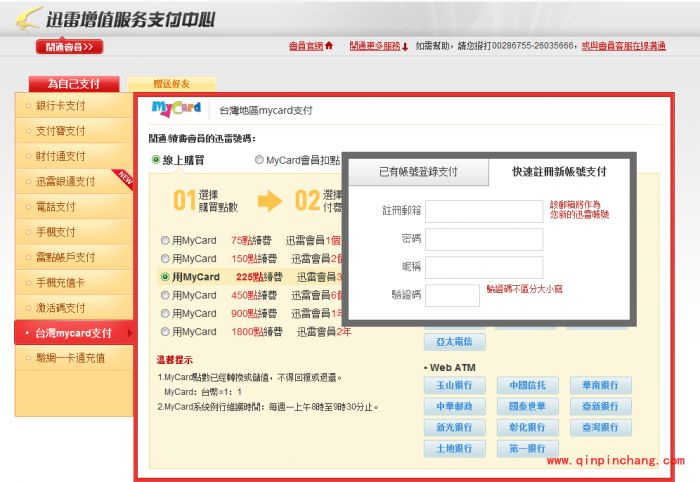Viewport: 700px width, 482px height.
Task: Click the down arrow beside 開通更多服務
Action: (405, 46)
